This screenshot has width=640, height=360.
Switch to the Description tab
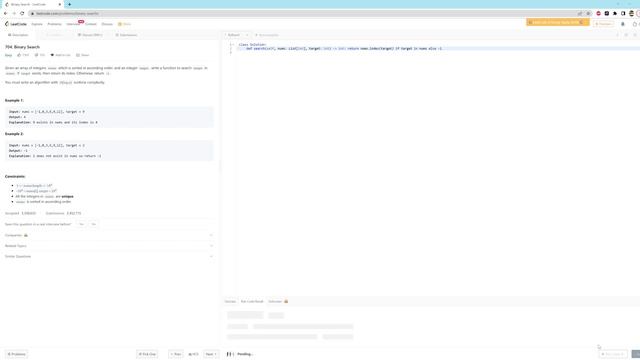coord(18,35)
